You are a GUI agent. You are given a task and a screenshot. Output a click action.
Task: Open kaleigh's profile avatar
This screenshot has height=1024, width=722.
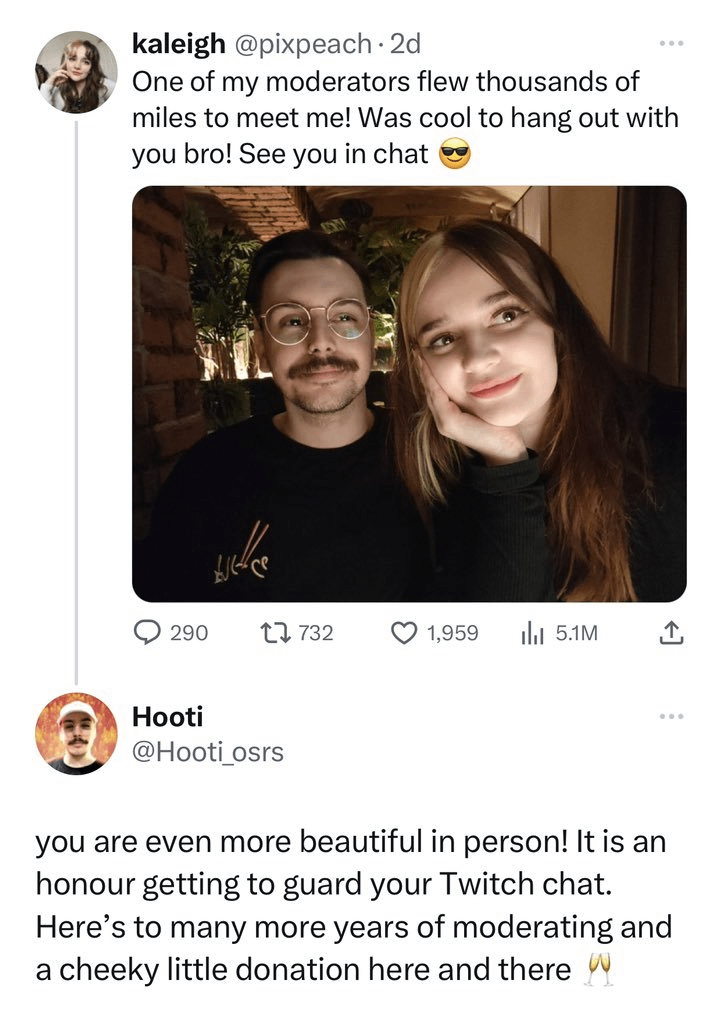click(x=76, y=72)
